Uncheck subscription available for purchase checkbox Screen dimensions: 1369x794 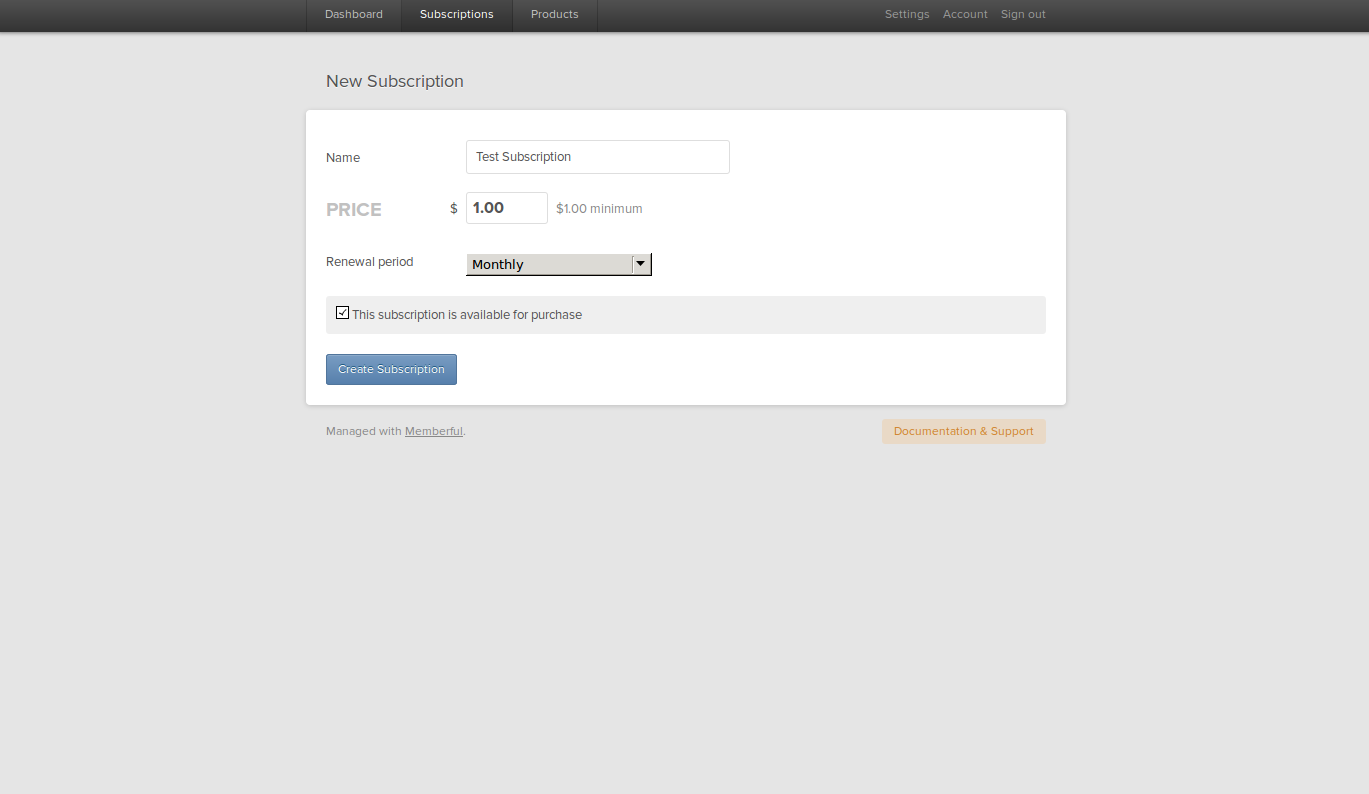[343, 313]
